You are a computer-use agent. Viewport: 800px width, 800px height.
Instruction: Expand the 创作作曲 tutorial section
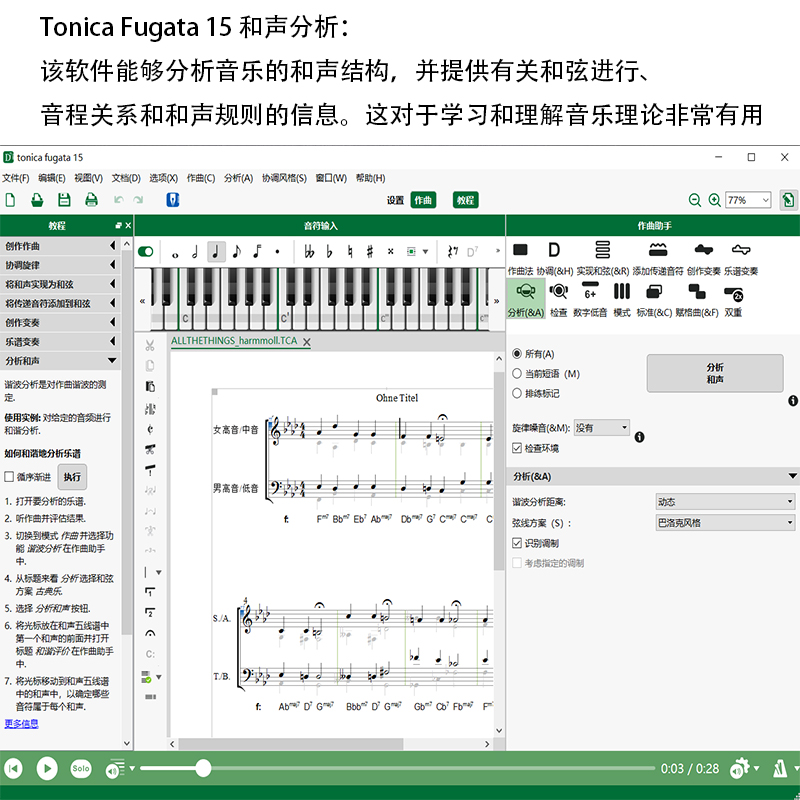60,246
